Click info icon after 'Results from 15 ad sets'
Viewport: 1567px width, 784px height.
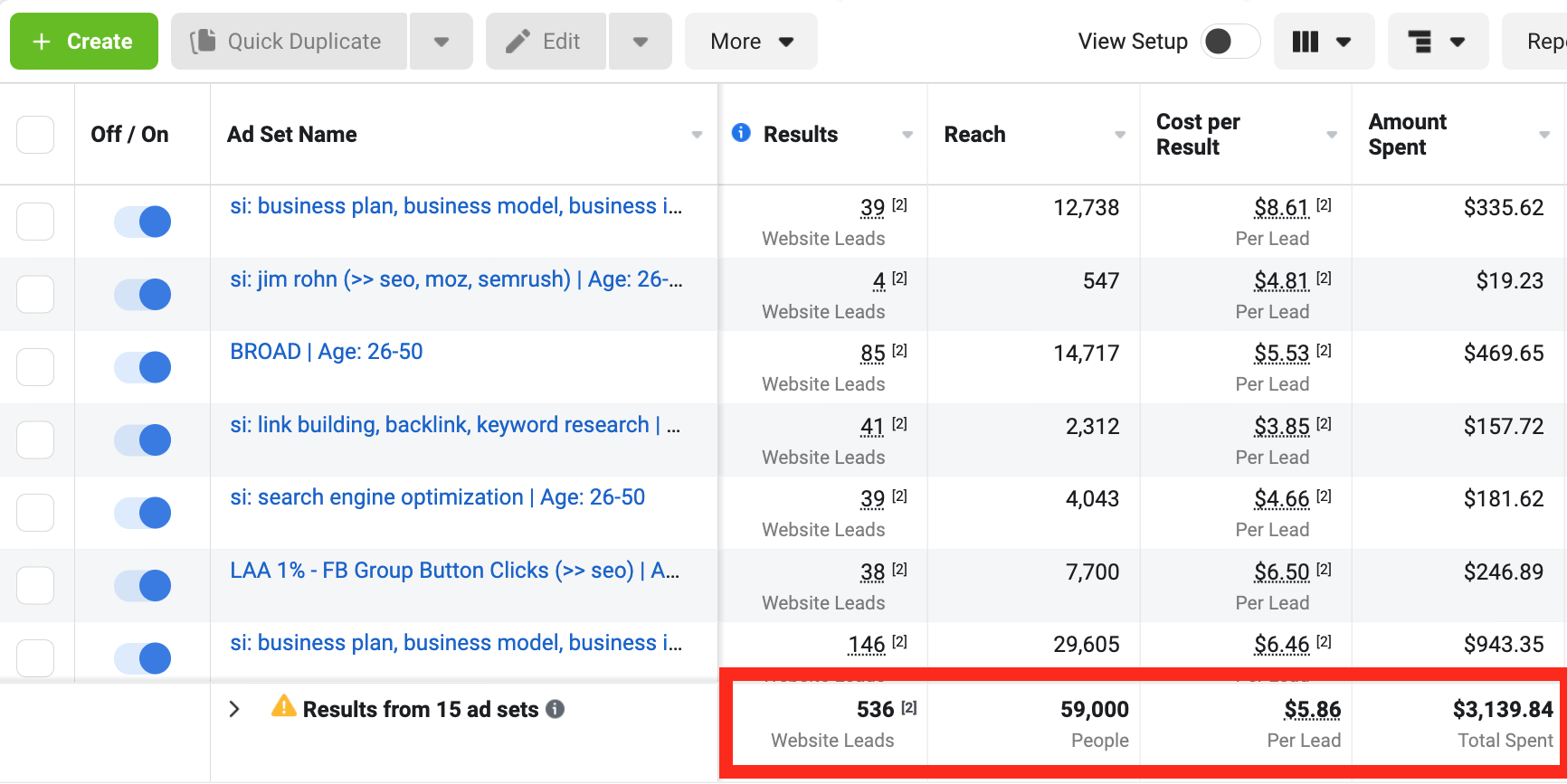[556, 710]
